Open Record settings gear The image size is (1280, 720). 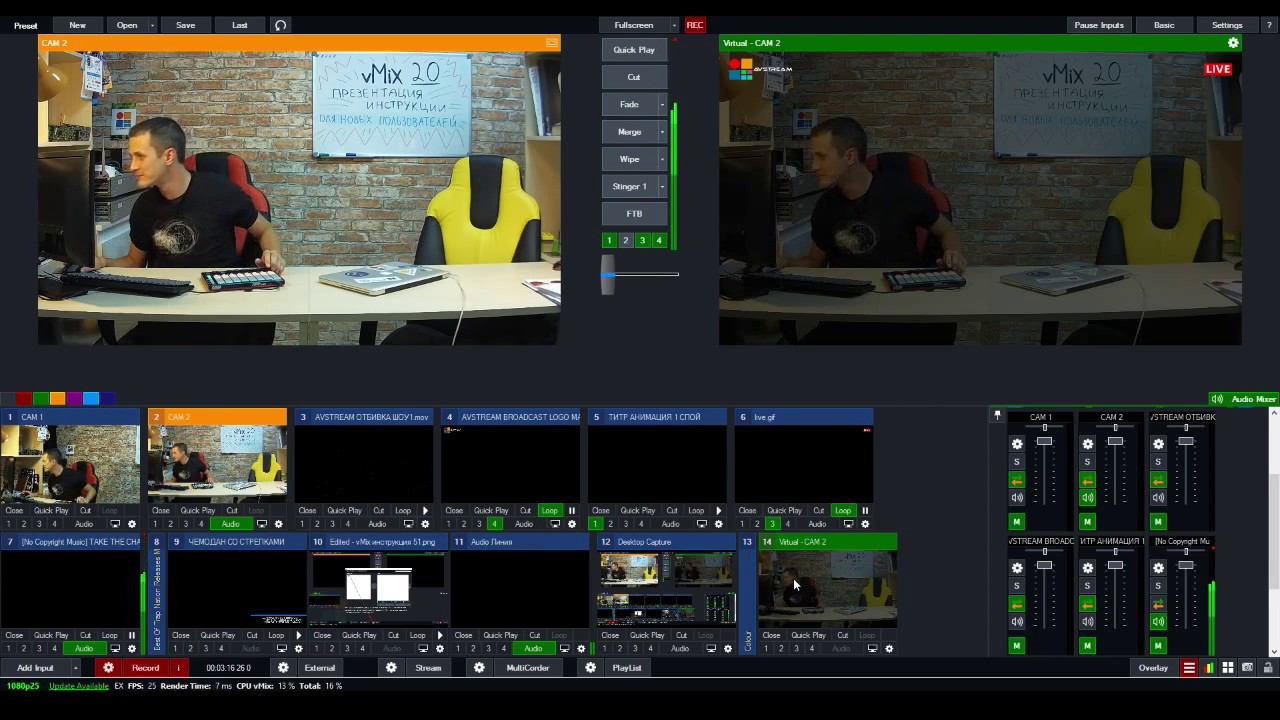pyautogui.click(x=109, y=668)
